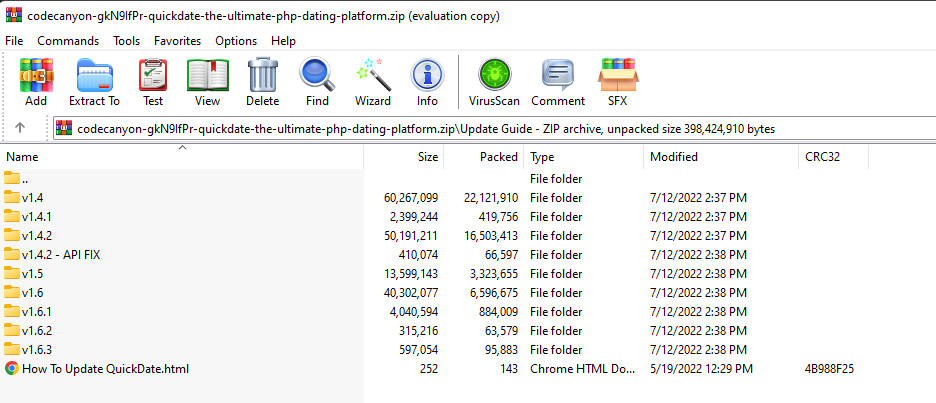Click the folder icon for v1.6.3
The image size is (936, 403).
coord(11,349)
